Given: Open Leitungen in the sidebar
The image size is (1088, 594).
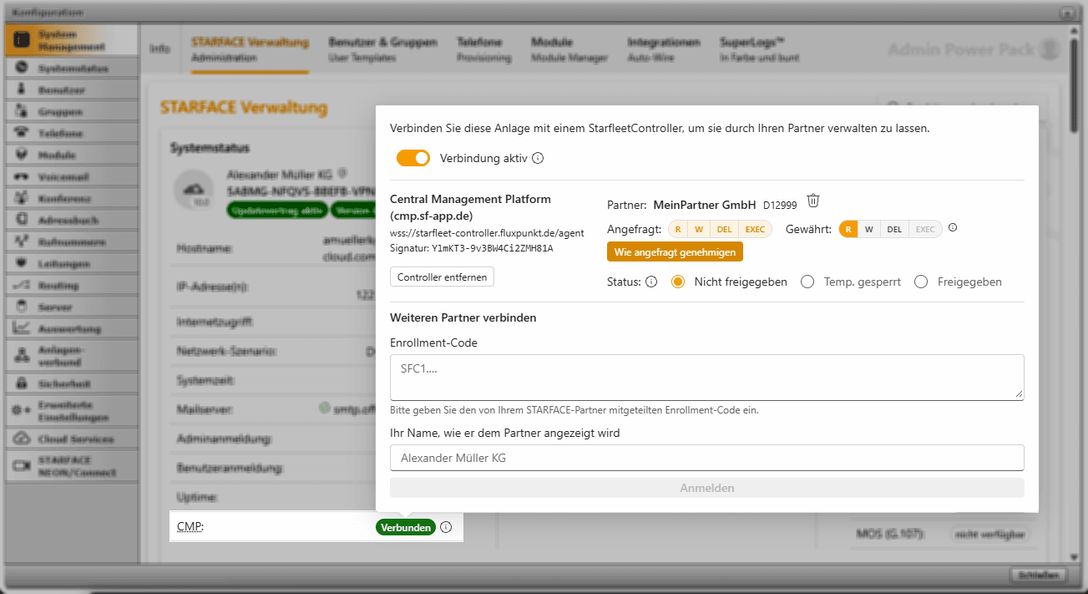Looking at the screenshot, I should (71, 264).
